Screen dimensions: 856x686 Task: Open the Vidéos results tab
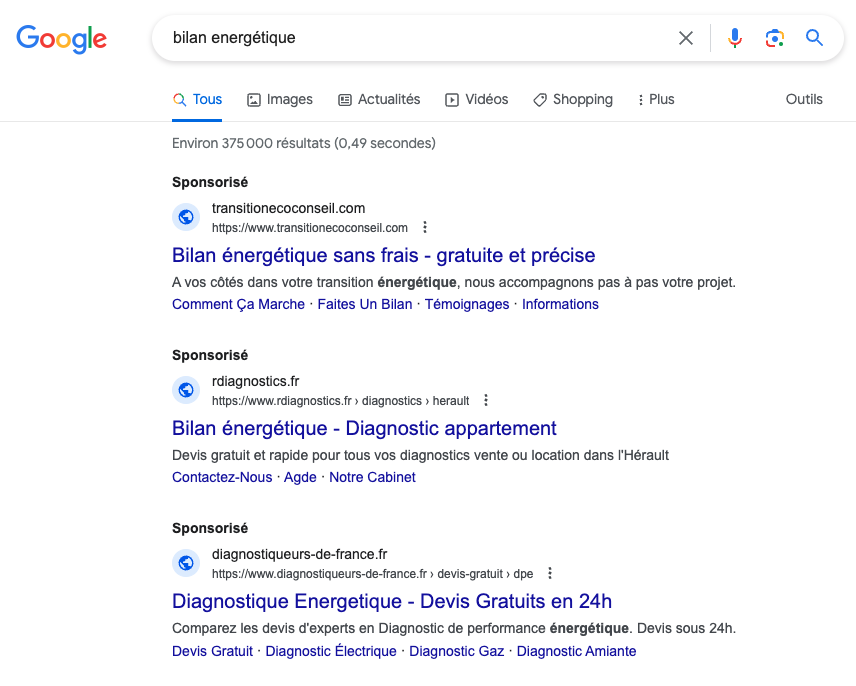(x=477, y=100)
